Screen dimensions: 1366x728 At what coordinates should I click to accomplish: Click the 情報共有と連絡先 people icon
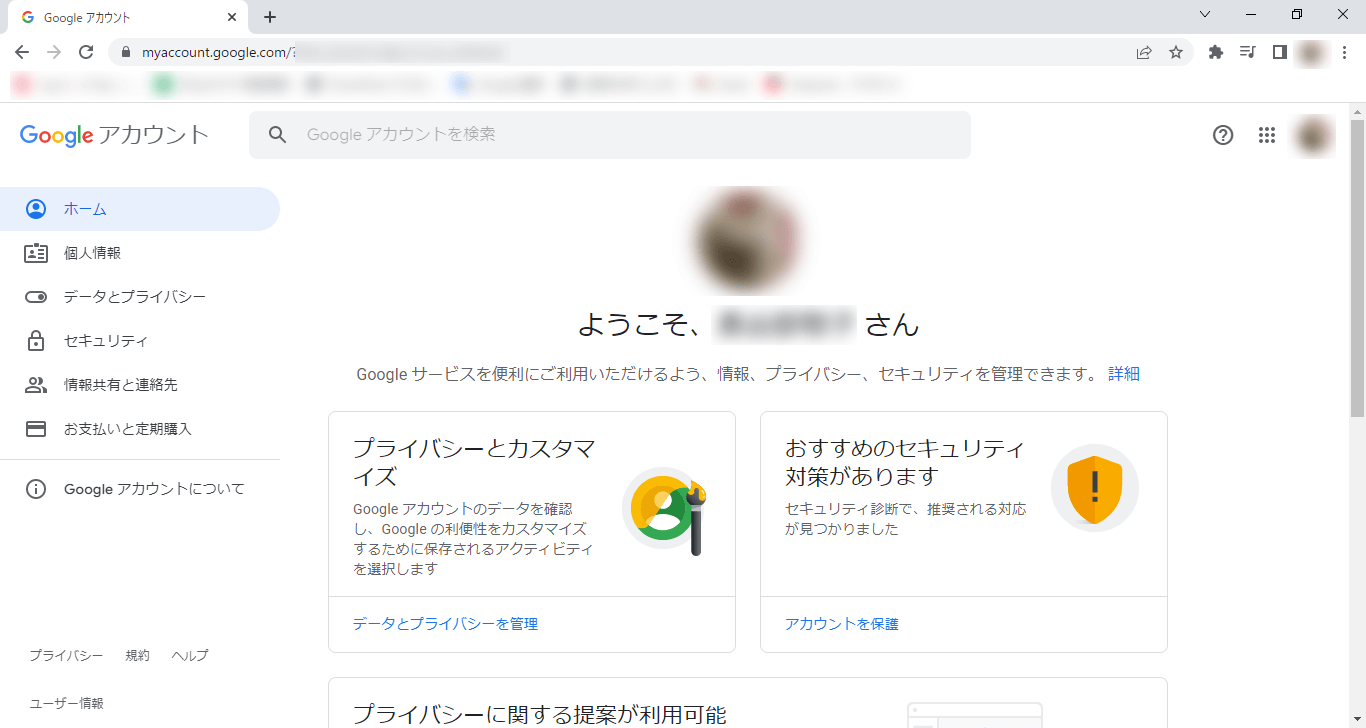coord(36,385)
